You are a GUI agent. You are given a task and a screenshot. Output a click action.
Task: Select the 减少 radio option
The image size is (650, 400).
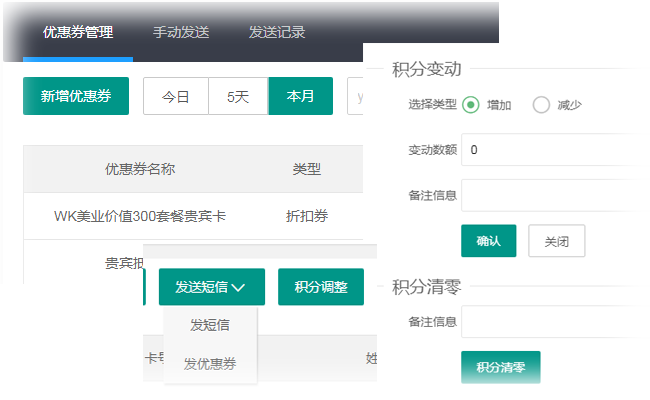point(542,105)
